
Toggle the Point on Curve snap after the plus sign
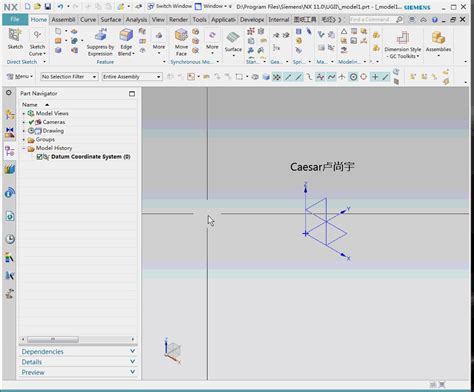pos(386,77)
